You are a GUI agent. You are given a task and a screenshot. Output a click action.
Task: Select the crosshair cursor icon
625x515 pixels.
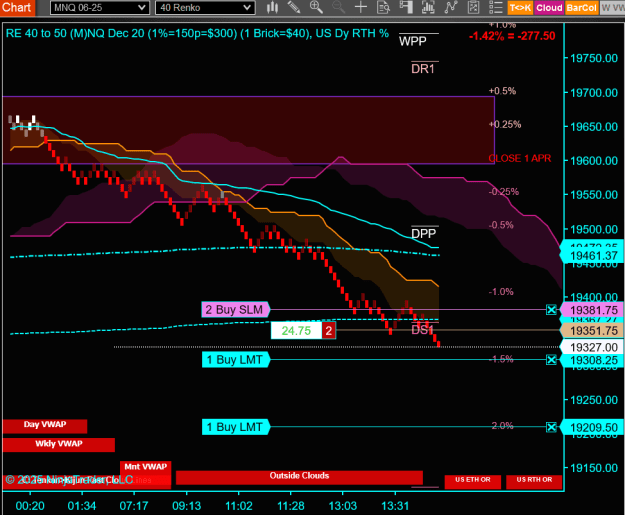361,7
